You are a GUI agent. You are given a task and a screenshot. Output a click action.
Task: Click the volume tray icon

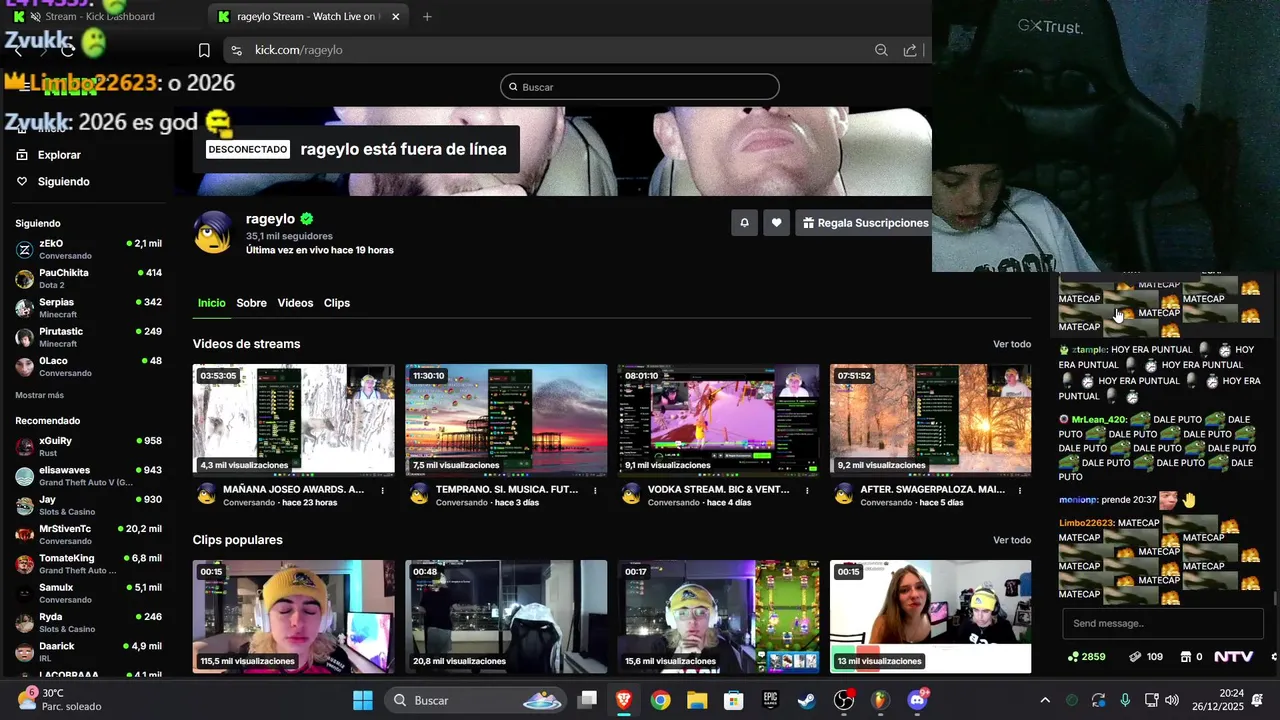tap(1172, 700)
